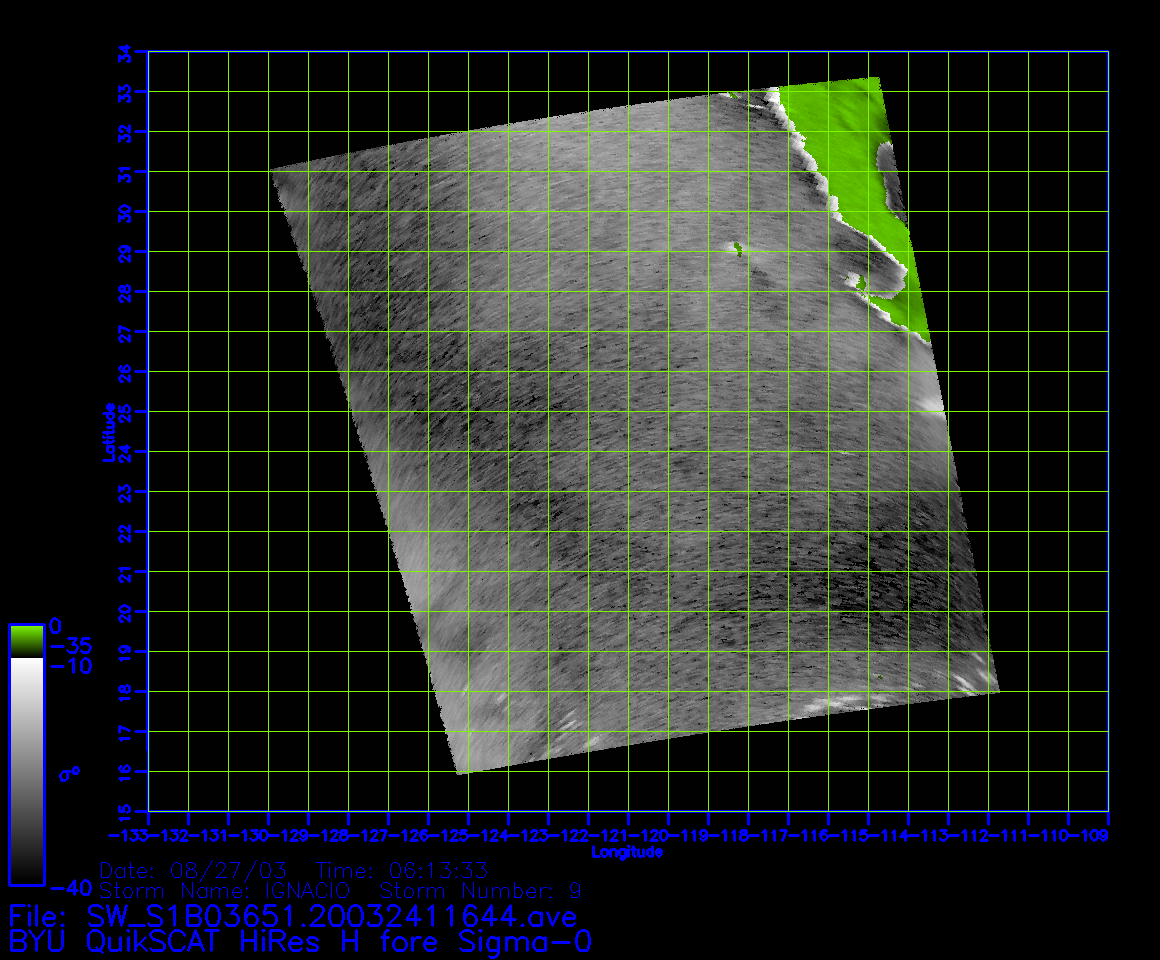Select the small green island in the ocean
Image resolution: width=1160 pixels, height=960 pixels.
737,248
